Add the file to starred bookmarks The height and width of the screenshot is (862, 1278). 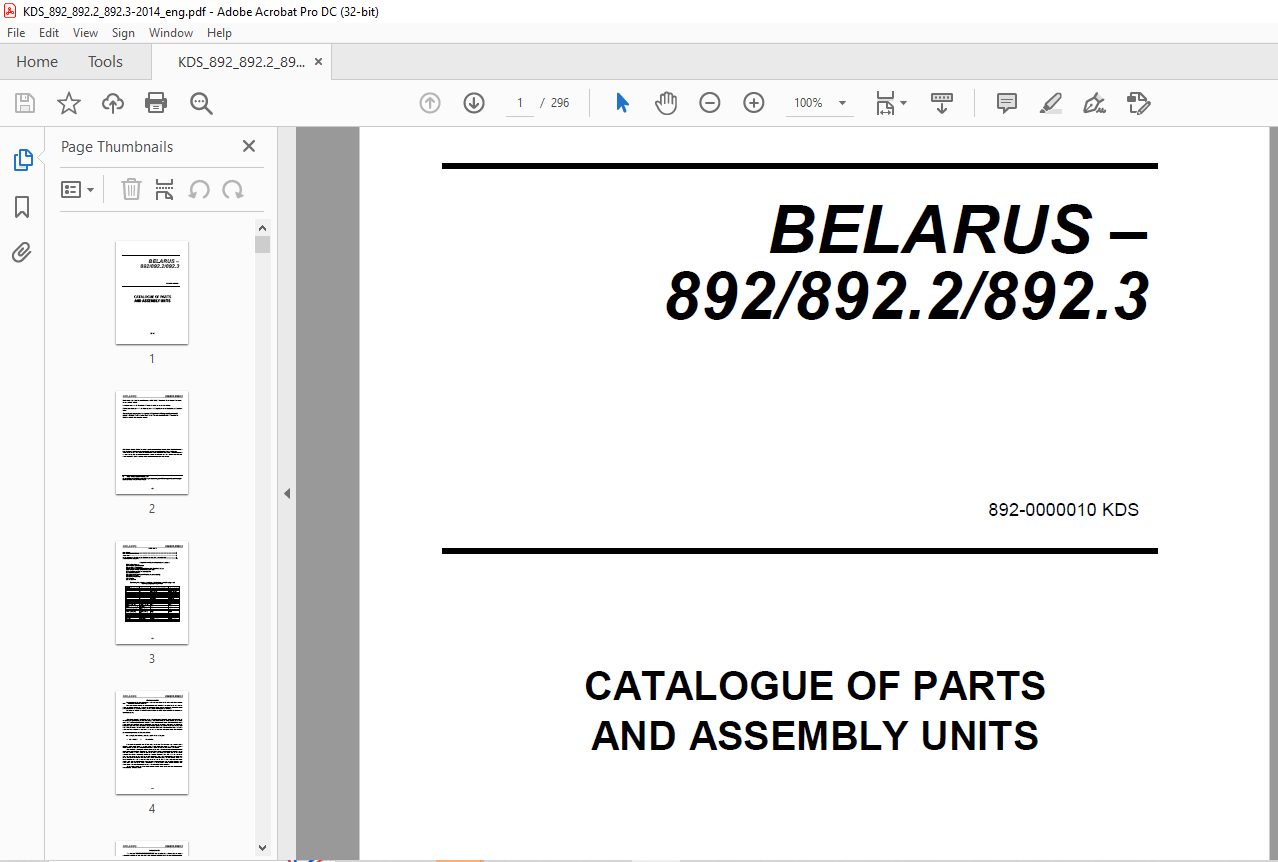point(69,103)
